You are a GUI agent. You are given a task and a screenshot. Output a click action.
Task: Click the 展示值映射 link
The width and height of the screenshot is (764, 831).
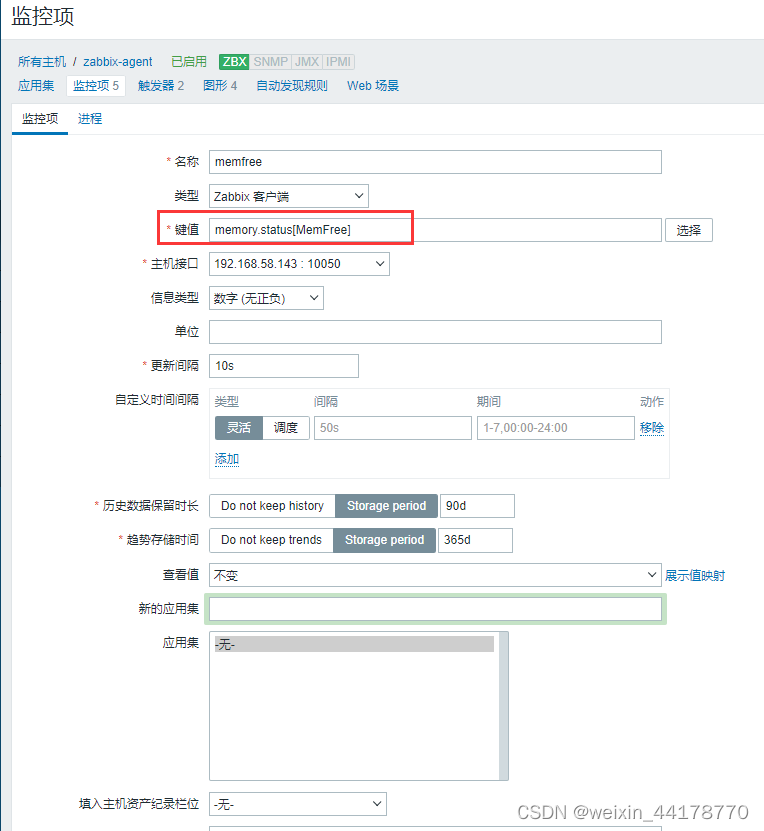(695, 576)
